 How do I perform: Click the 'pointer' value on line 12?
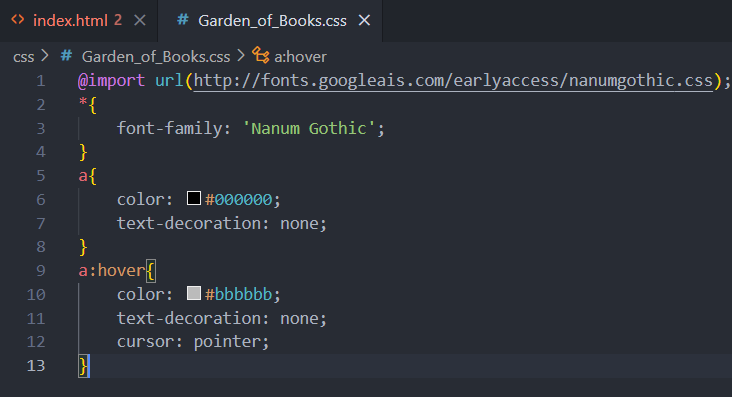[227, 342]
